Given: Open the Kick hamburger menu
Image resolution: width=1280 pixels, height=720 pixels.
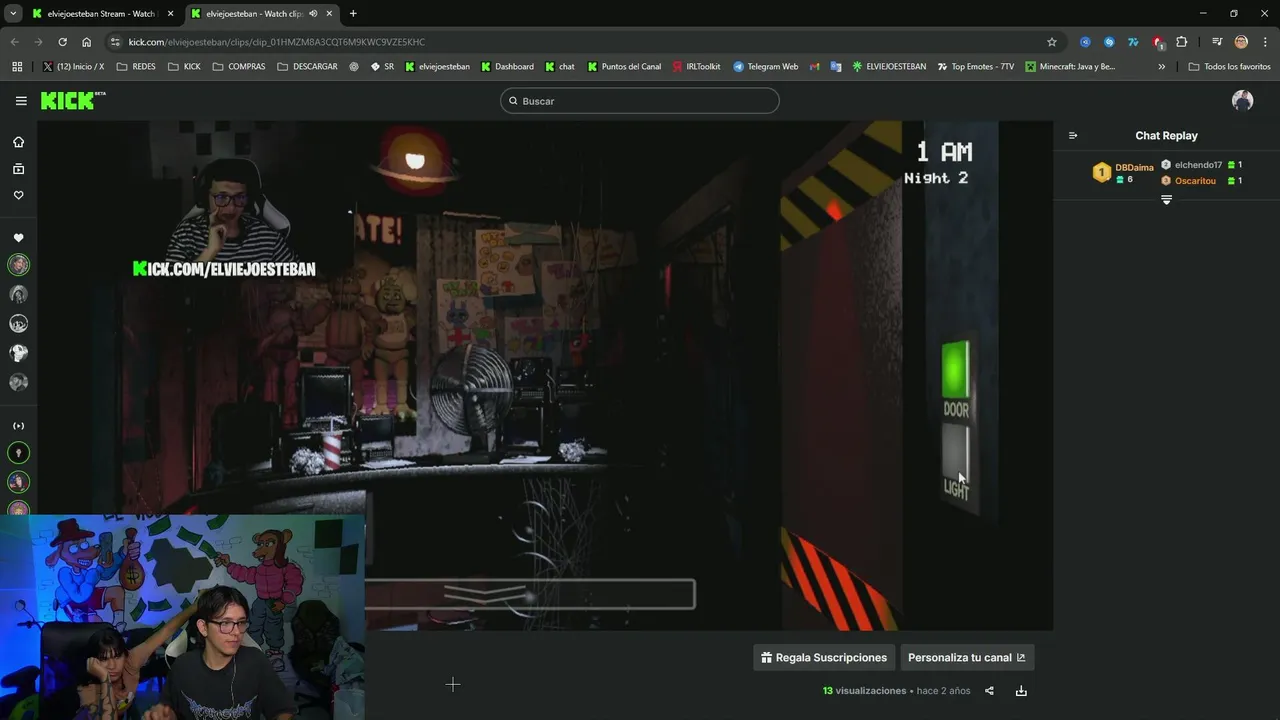Looking at the screenshot, I should 21,101.
